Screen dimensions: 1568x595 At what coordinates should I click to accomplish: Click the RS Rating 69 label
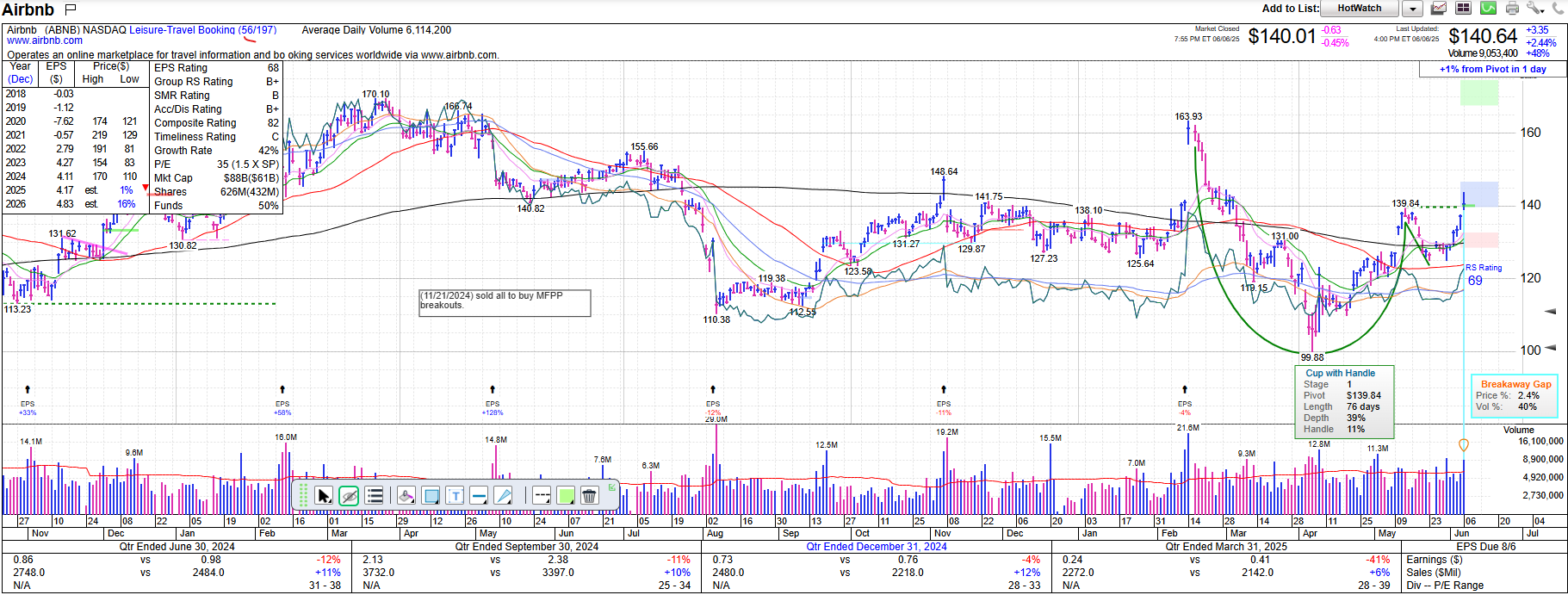point(1484,275)
